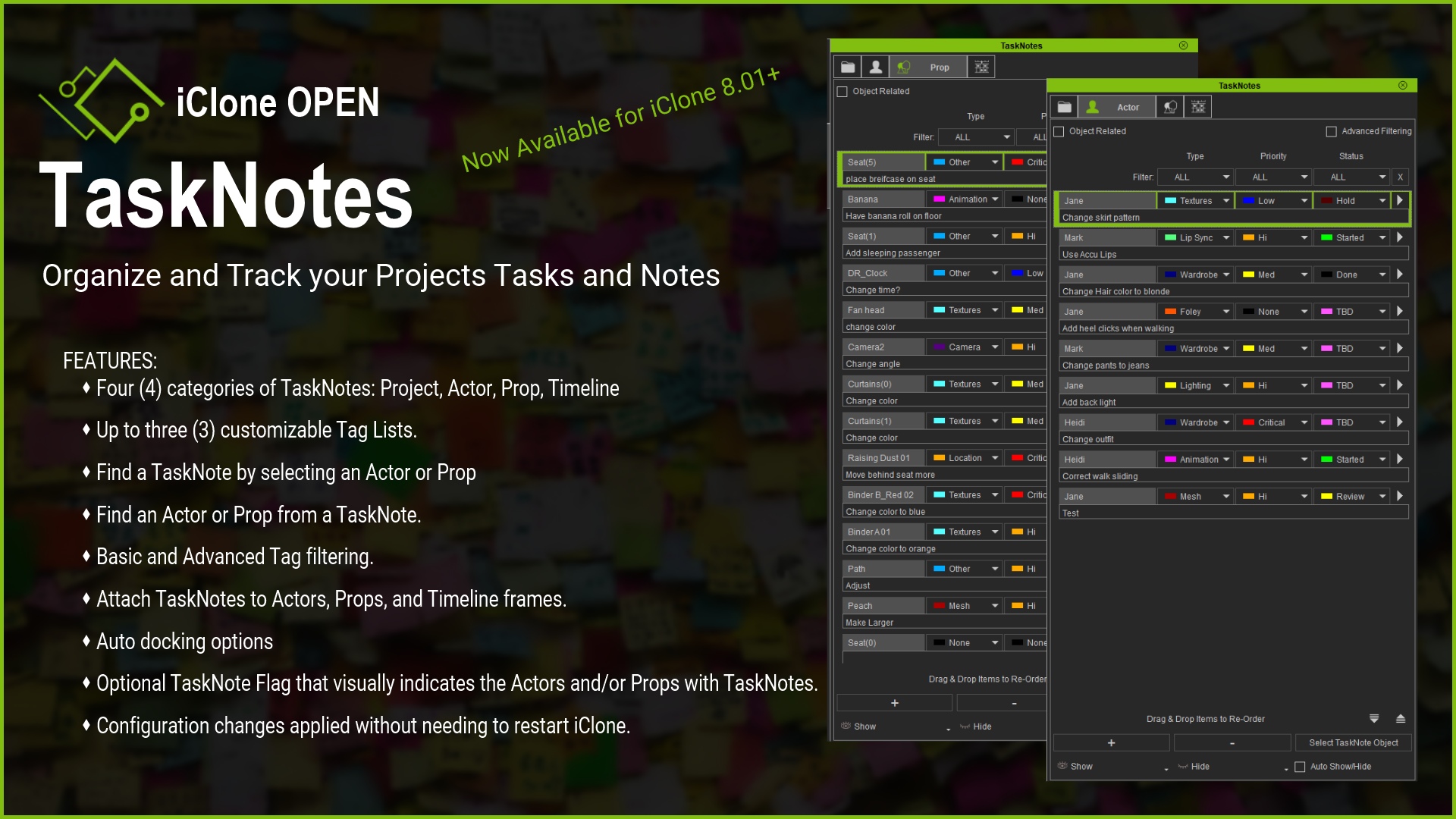Image resolution: width=1456 pixels, height=819 pixels.
Task: Open Show options arrow in Actor window
Action: tap(1166, 769)
